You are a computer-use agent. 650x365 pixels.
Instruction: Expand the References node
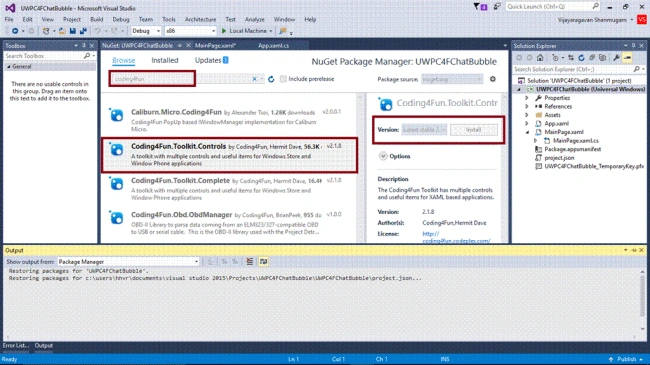527,106
